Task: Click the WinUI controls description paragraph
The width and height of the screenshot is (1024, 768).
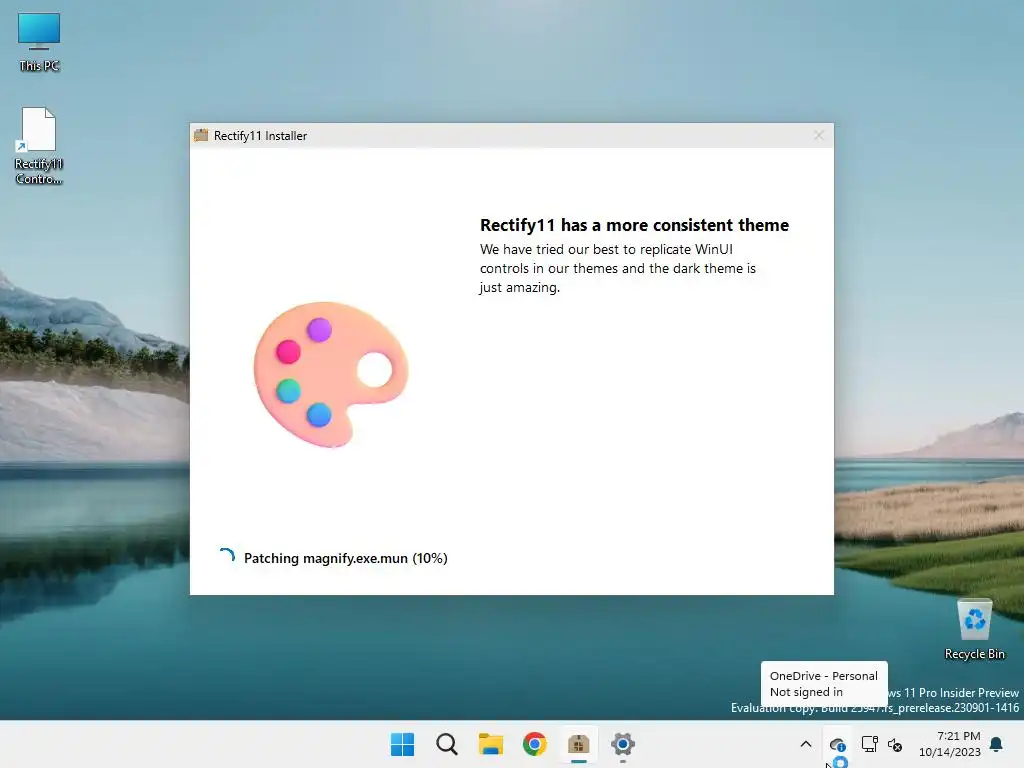Action: coord(618,268)
